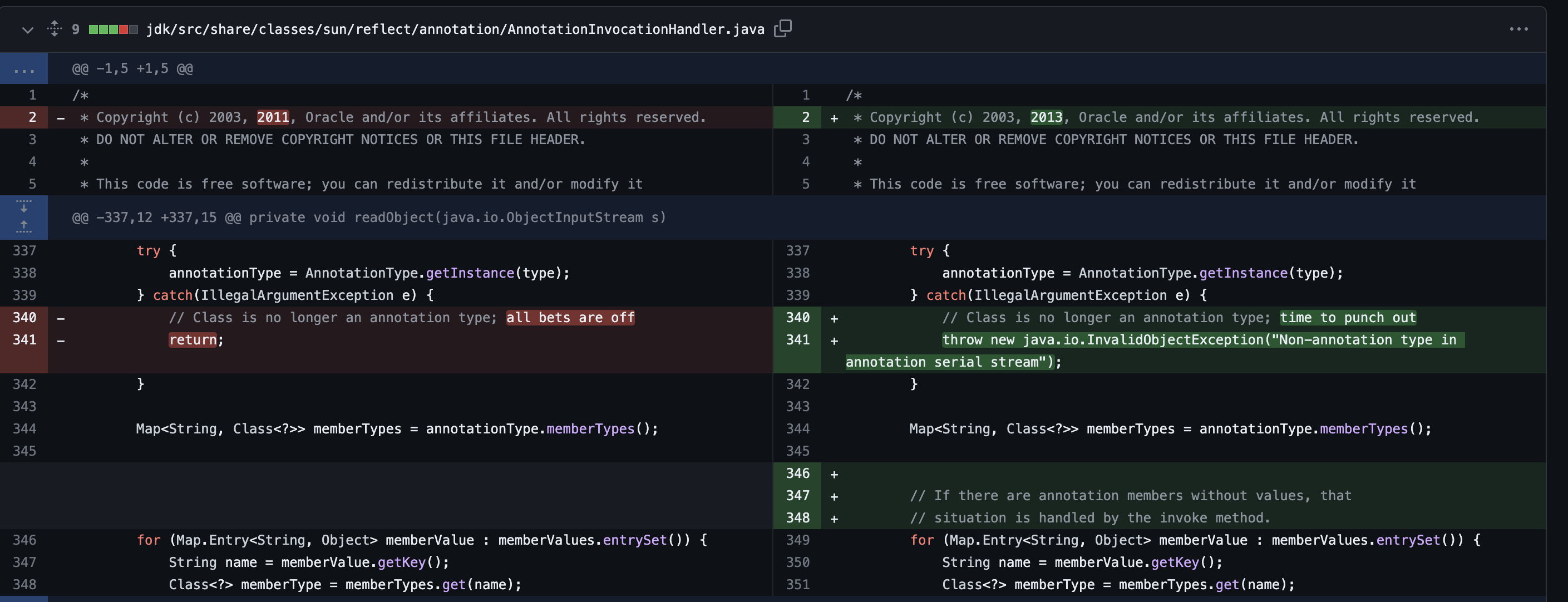Select the readObject hunk header text
This screenshot has width=1568, height=602.
pyautogui.click(x=369, y=218)
